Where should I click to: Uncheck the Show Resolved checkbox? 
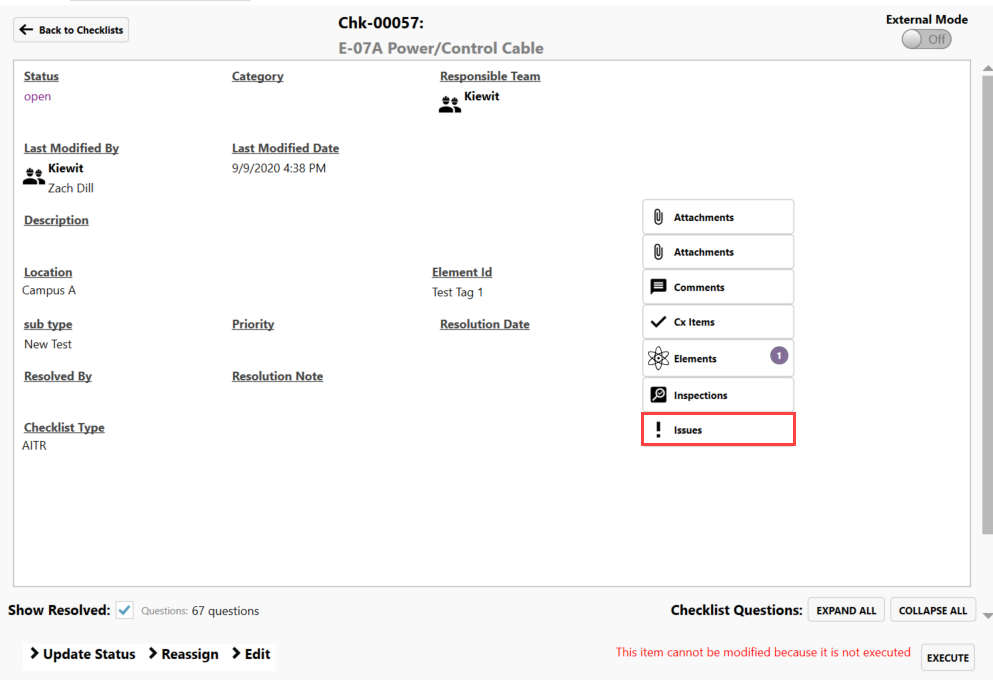125,610
